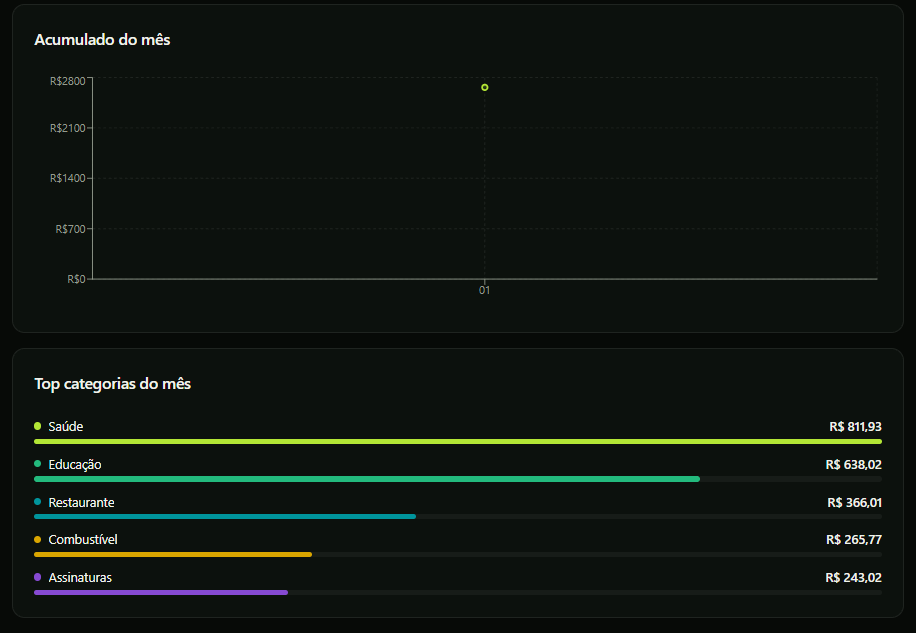This screenshot has width=916, height=633.
Task: Click the R$ 243,02 amount
Action: pos(853,578)
